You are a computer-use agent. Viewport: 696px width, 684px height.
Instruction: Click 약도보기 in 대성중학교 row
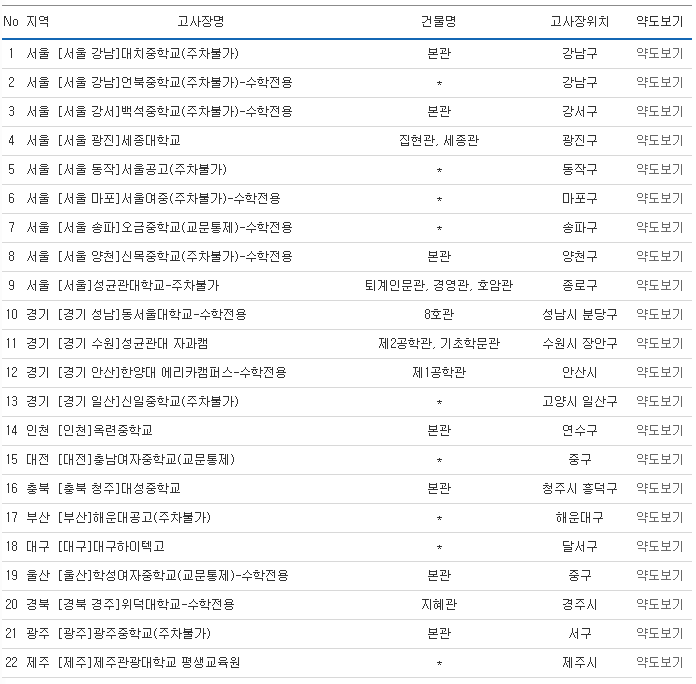[659, 489]
